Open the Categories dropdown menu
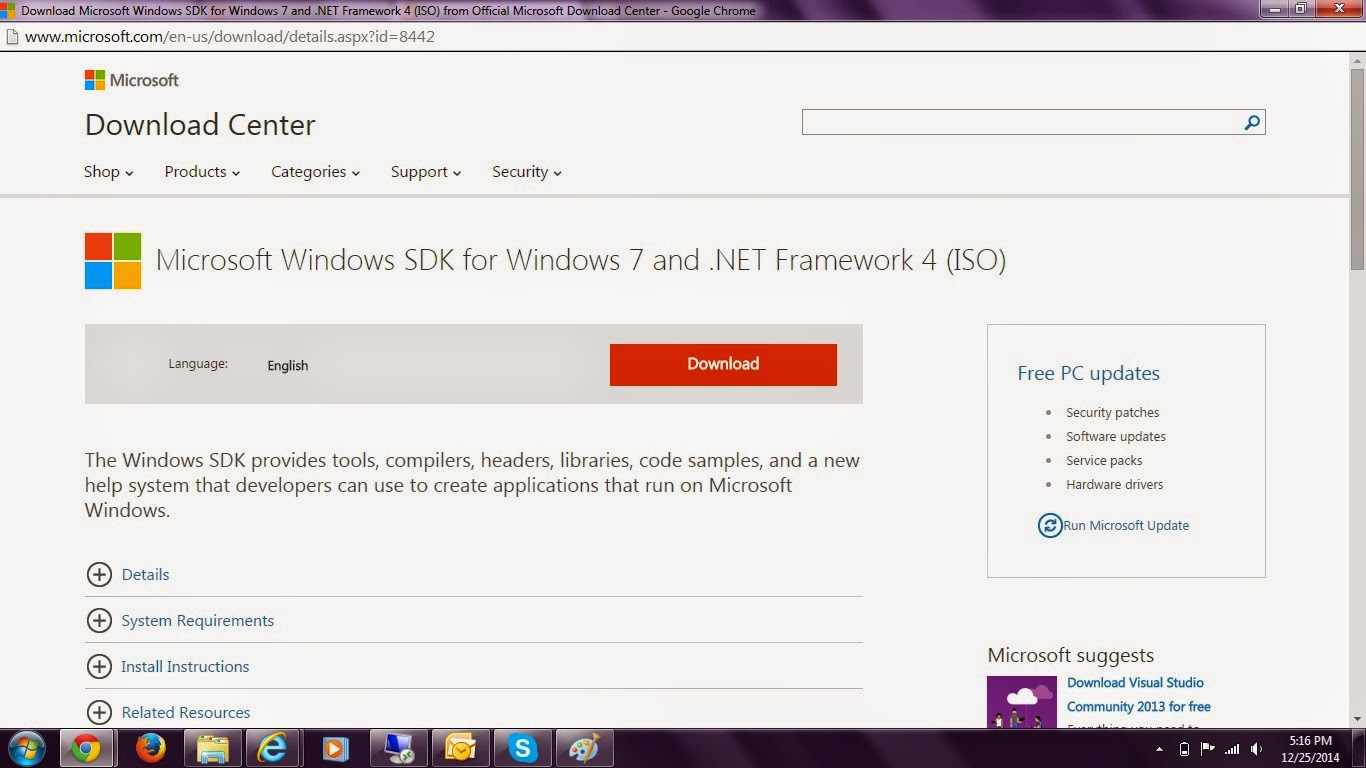This screenshot has height=768, width=1366. tap(315, 172)
